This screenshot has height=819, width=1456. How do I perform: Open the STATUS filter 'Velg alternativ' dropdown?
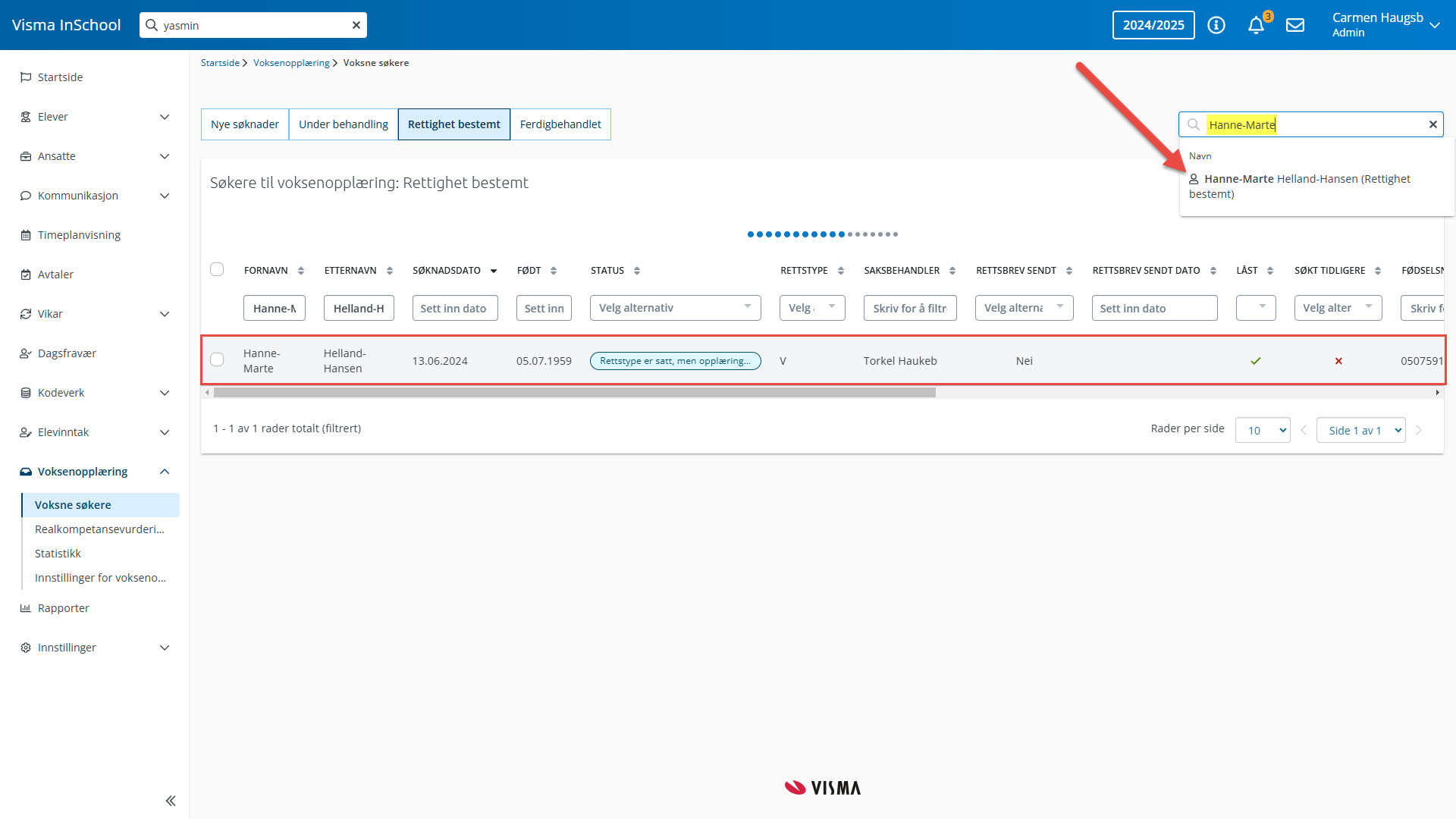click(675, 308)
